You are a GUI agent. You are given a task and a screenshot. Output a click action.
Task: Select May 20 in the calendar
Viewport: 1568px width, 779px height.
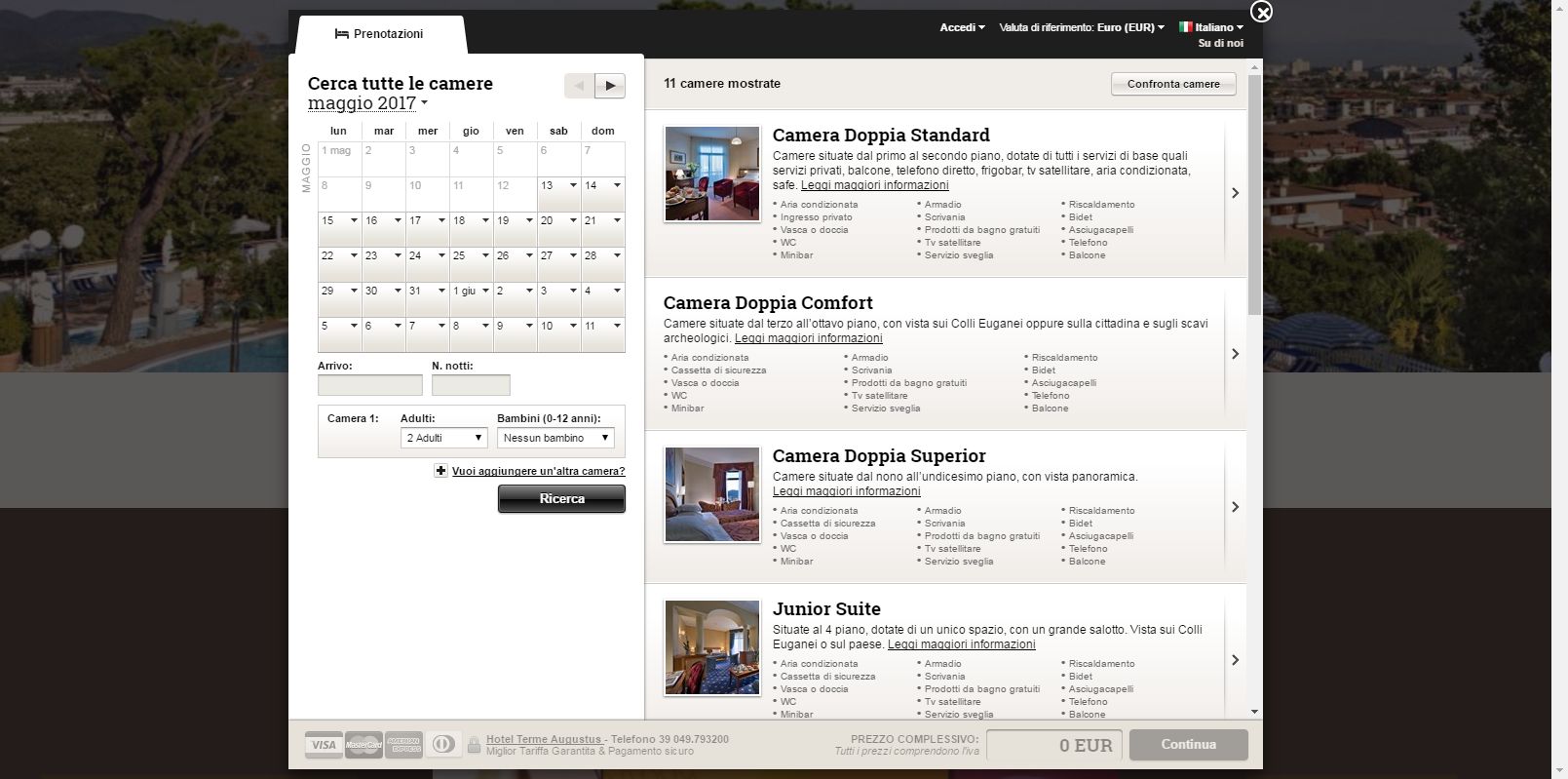pyautogui.click(x=558, y=229)
